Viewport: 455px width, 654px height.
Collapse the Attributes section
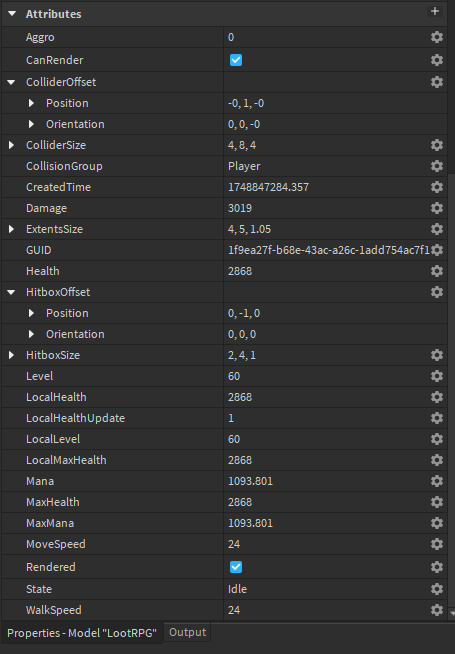click(x=12, y=14)
